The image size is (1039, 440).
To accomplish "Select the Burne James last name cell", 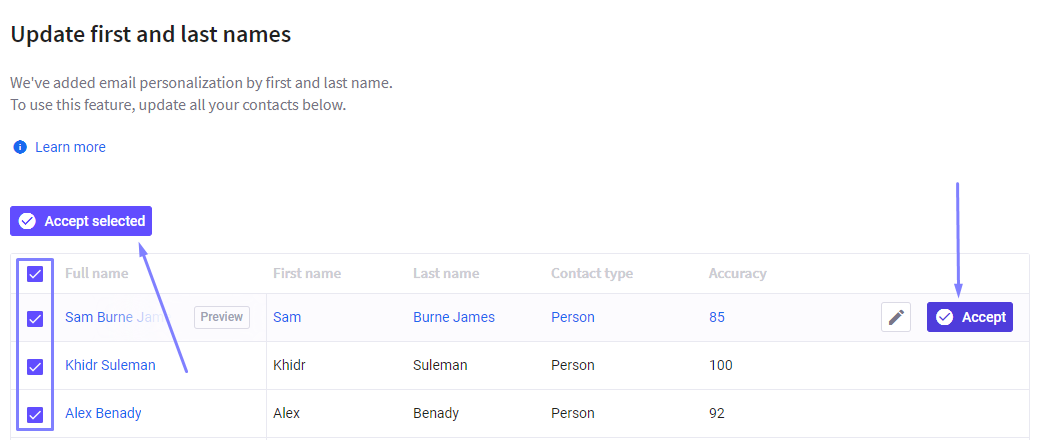I will click(454, 317).
